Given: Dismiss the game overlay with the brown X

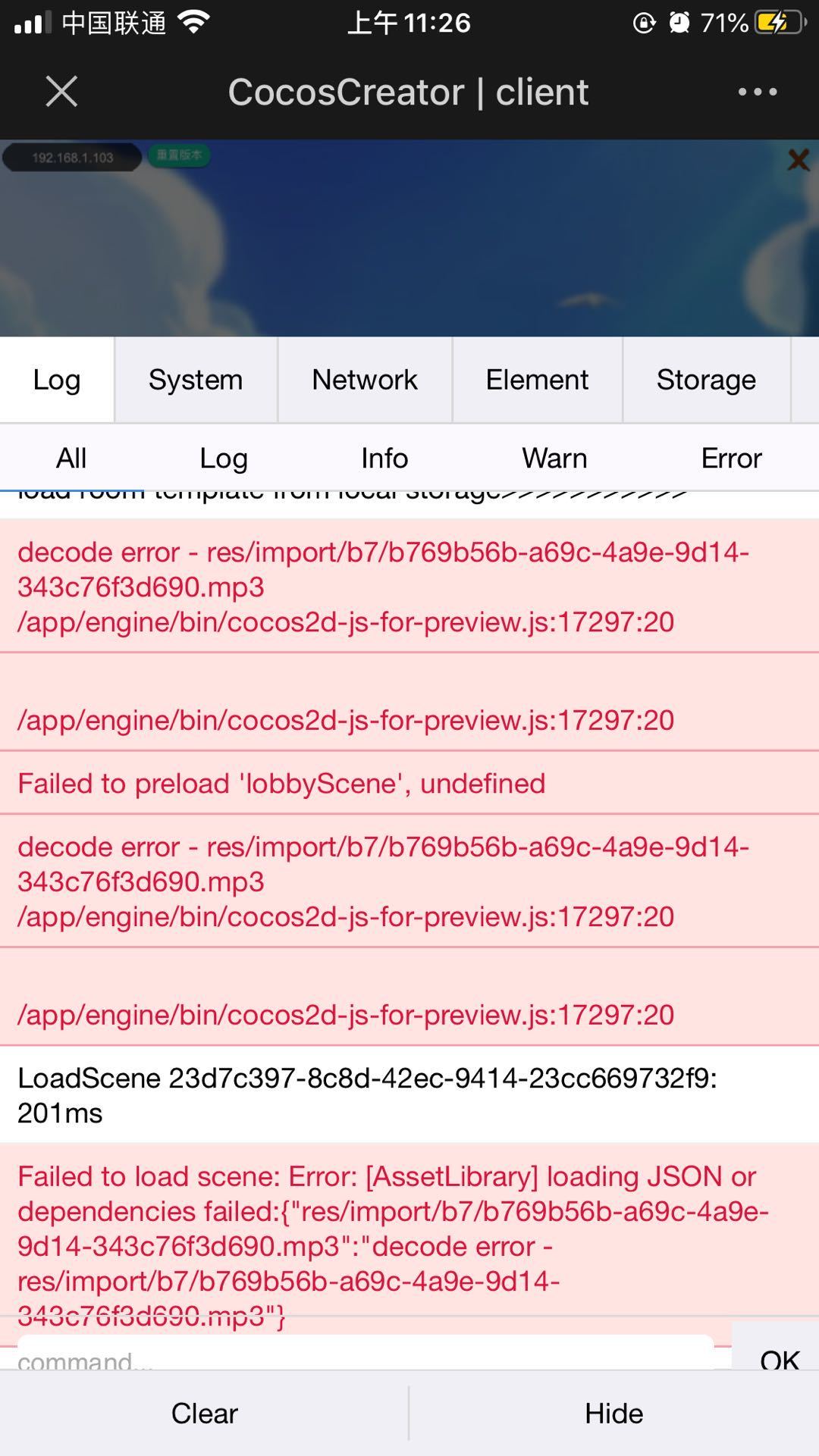Looking at the screenshot, I should 798,160.
